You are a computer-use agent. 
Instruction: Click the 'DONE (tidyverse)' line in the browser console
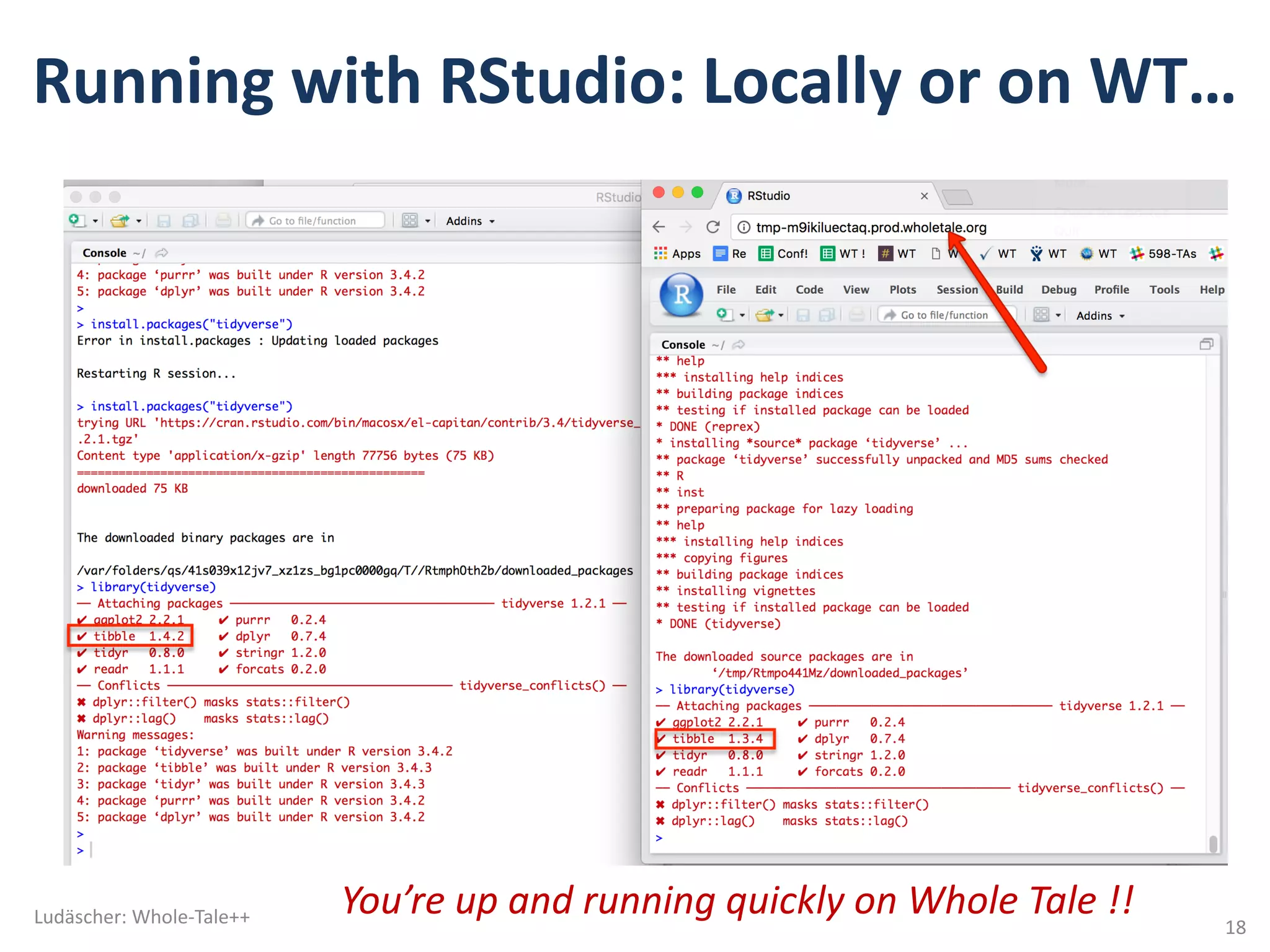725,624
